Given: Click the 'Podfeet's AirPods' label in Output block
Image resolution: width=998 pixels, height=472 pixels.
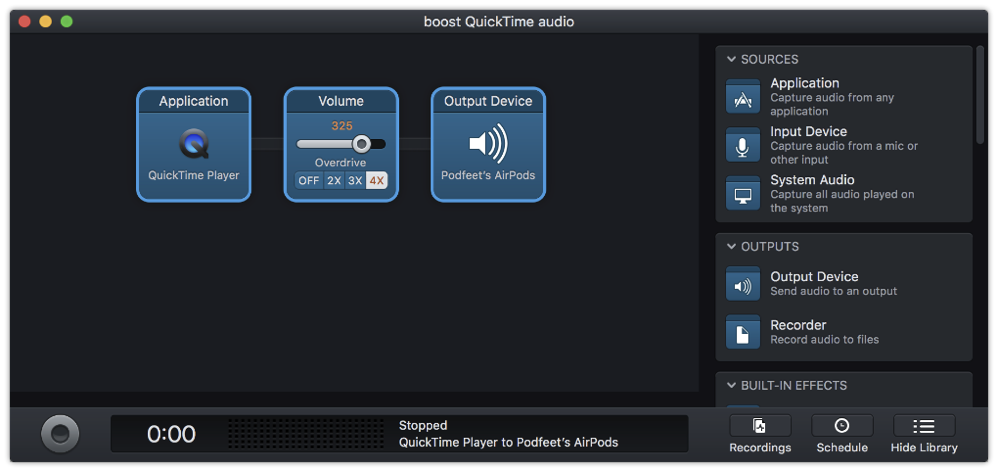Looking at the screenshot, I should coord(488,175).
